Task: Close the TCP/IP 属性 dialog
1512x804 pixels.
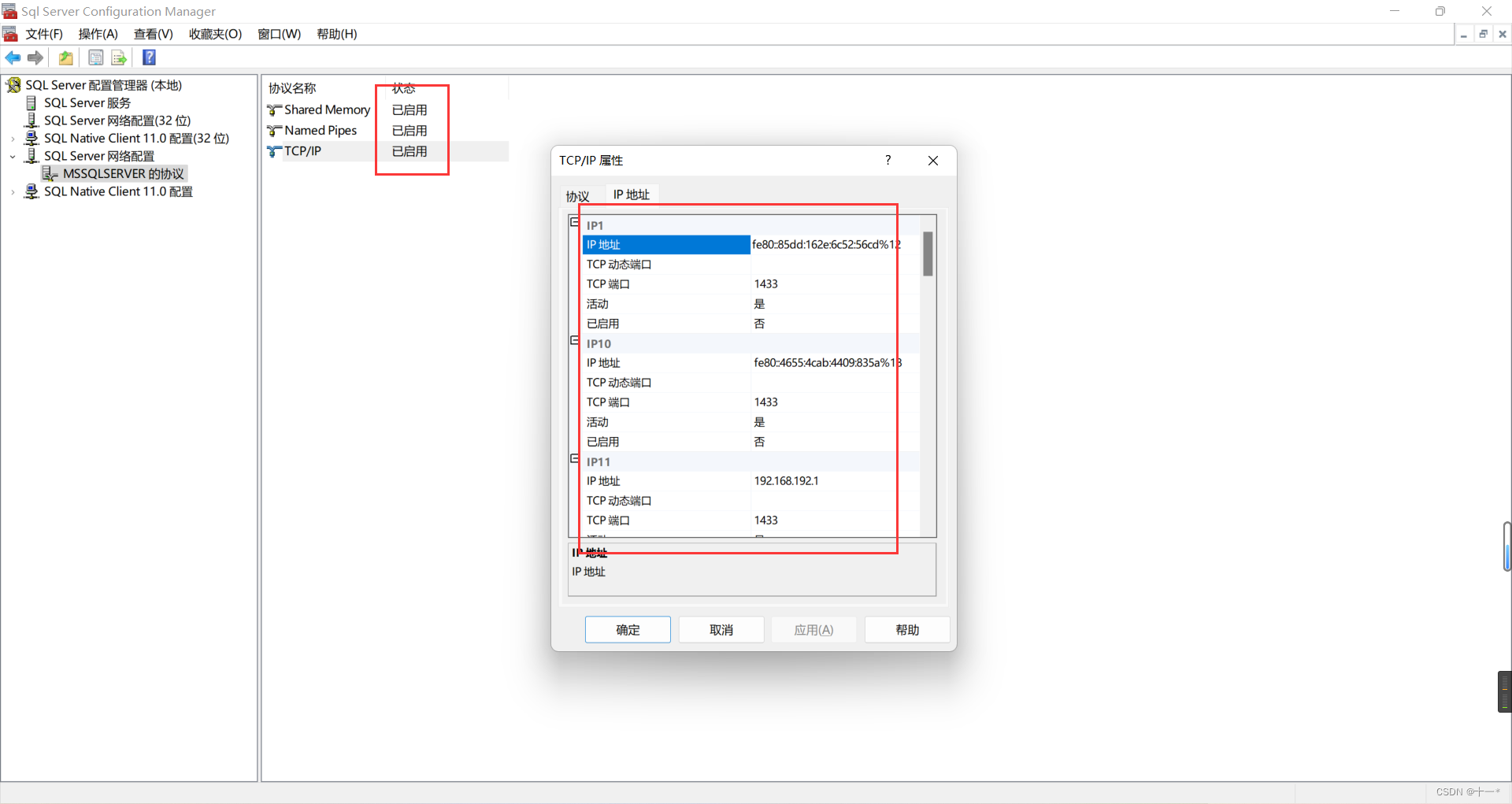Action: tap(933, 161)
